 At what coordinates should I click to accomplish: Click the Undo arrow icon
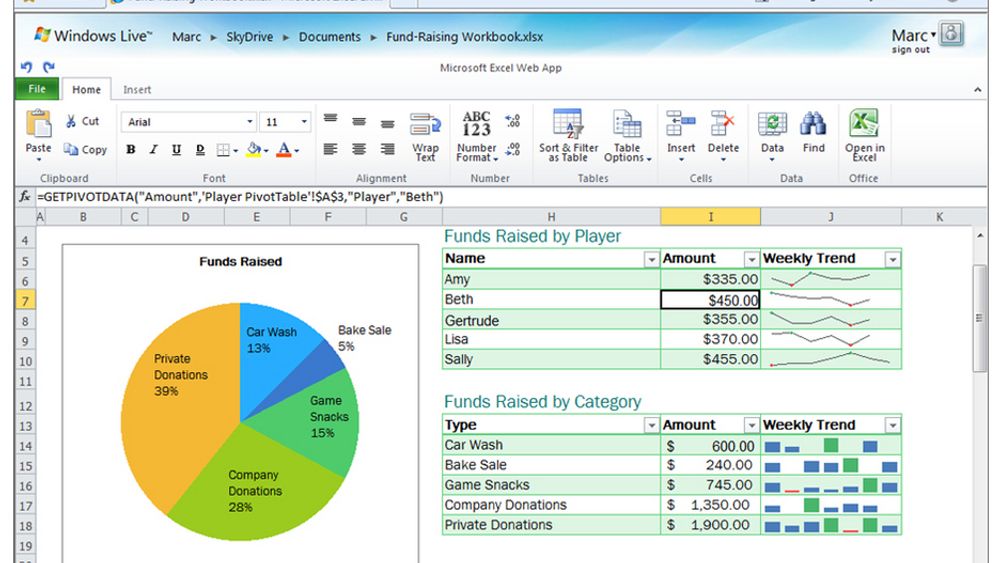[x=26, y=67]
